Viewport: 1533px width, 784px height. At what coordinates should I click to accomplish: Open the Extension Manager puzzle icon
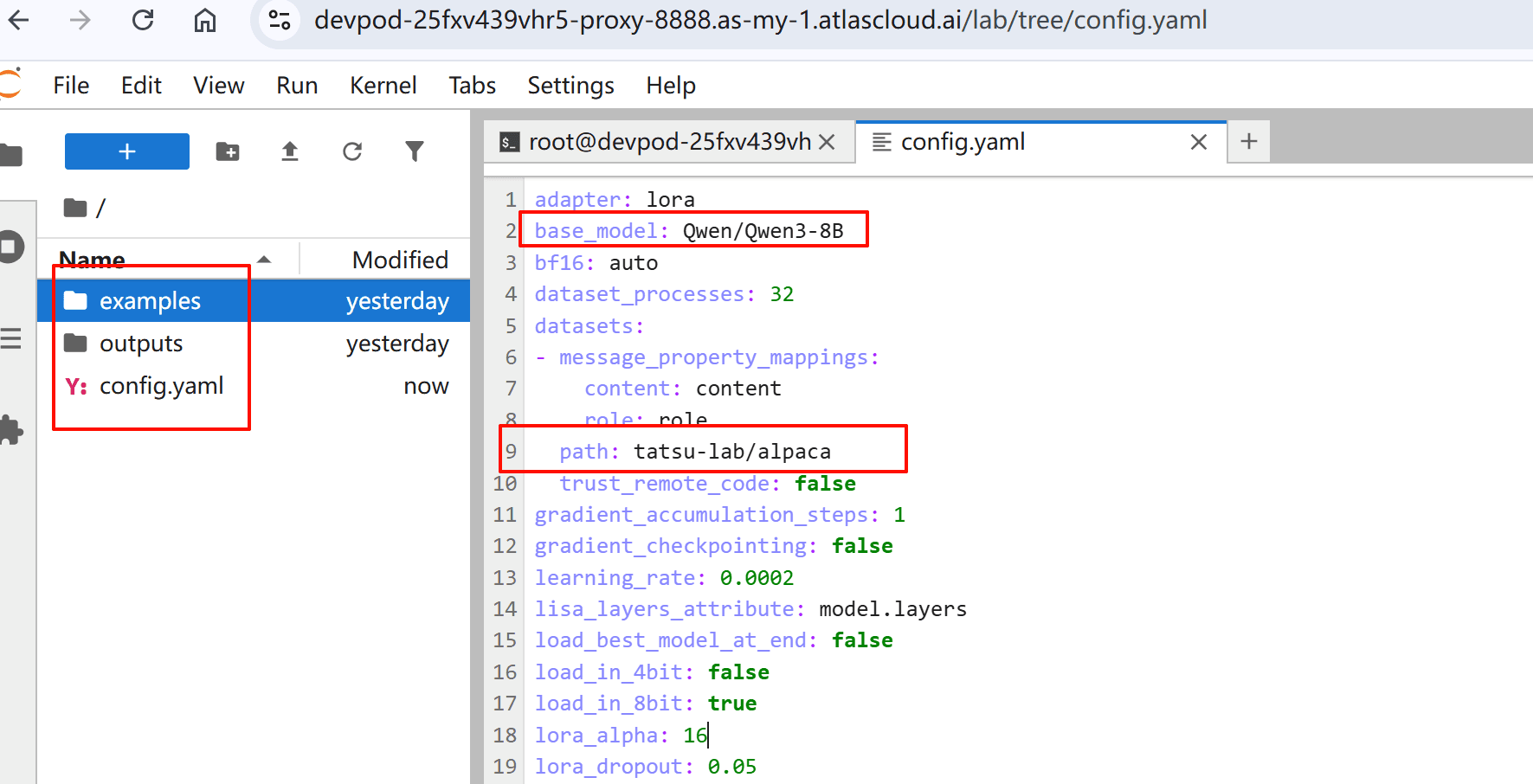coord(10,430)
